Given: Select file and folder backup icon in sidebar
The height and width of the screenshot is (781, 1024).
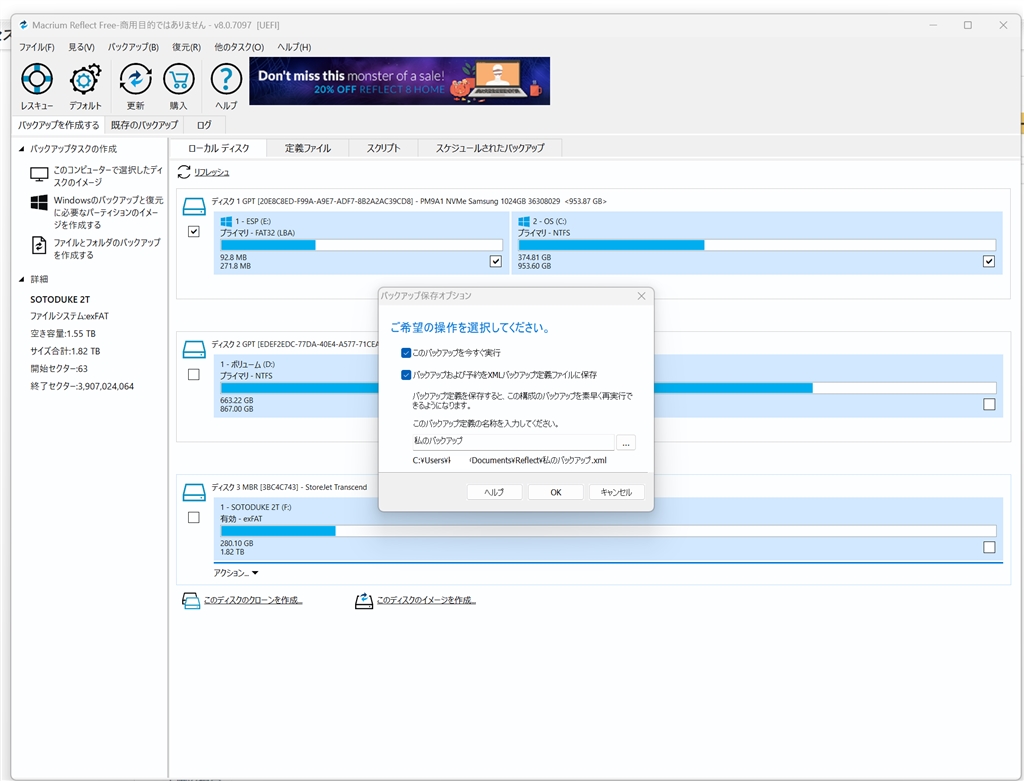Looking at the screenshot, I should pos(39,245).
